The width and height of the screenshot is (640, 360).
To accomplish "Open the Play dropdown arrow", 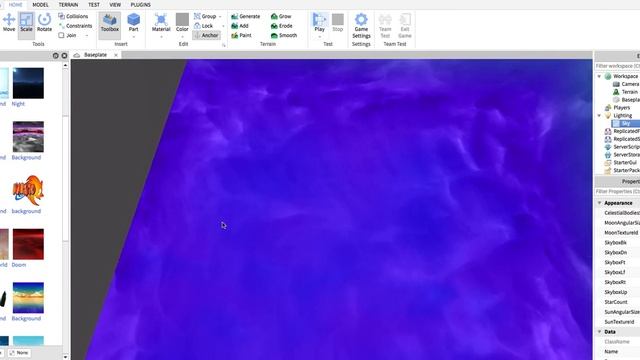I will click(320, 37).
